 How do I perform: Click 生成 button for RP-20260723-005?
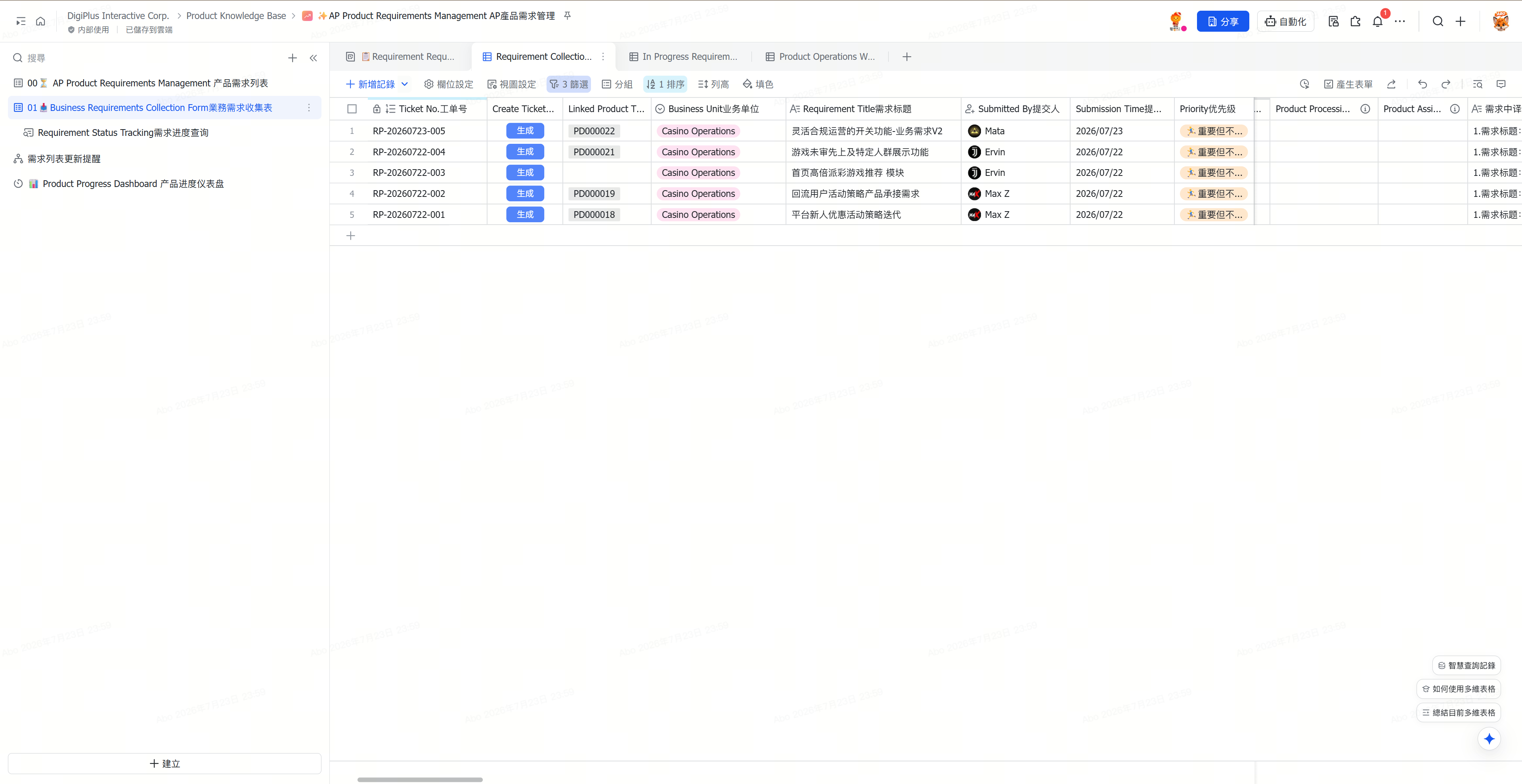[525, 130]
